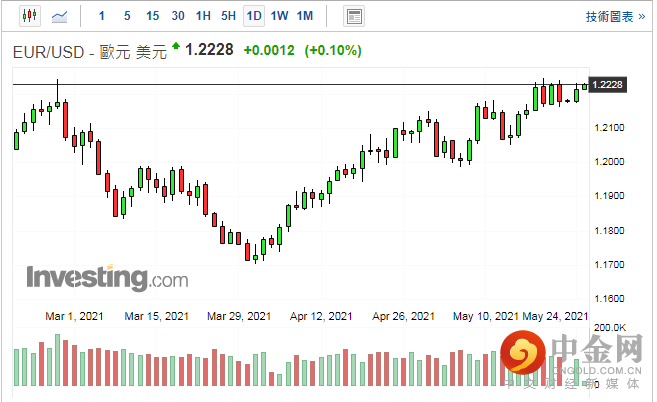Image resolution: width=657 pixels, height=402 pixels.
Task: Click the 1.2228 current price label on axis
Action: point(608,85)
